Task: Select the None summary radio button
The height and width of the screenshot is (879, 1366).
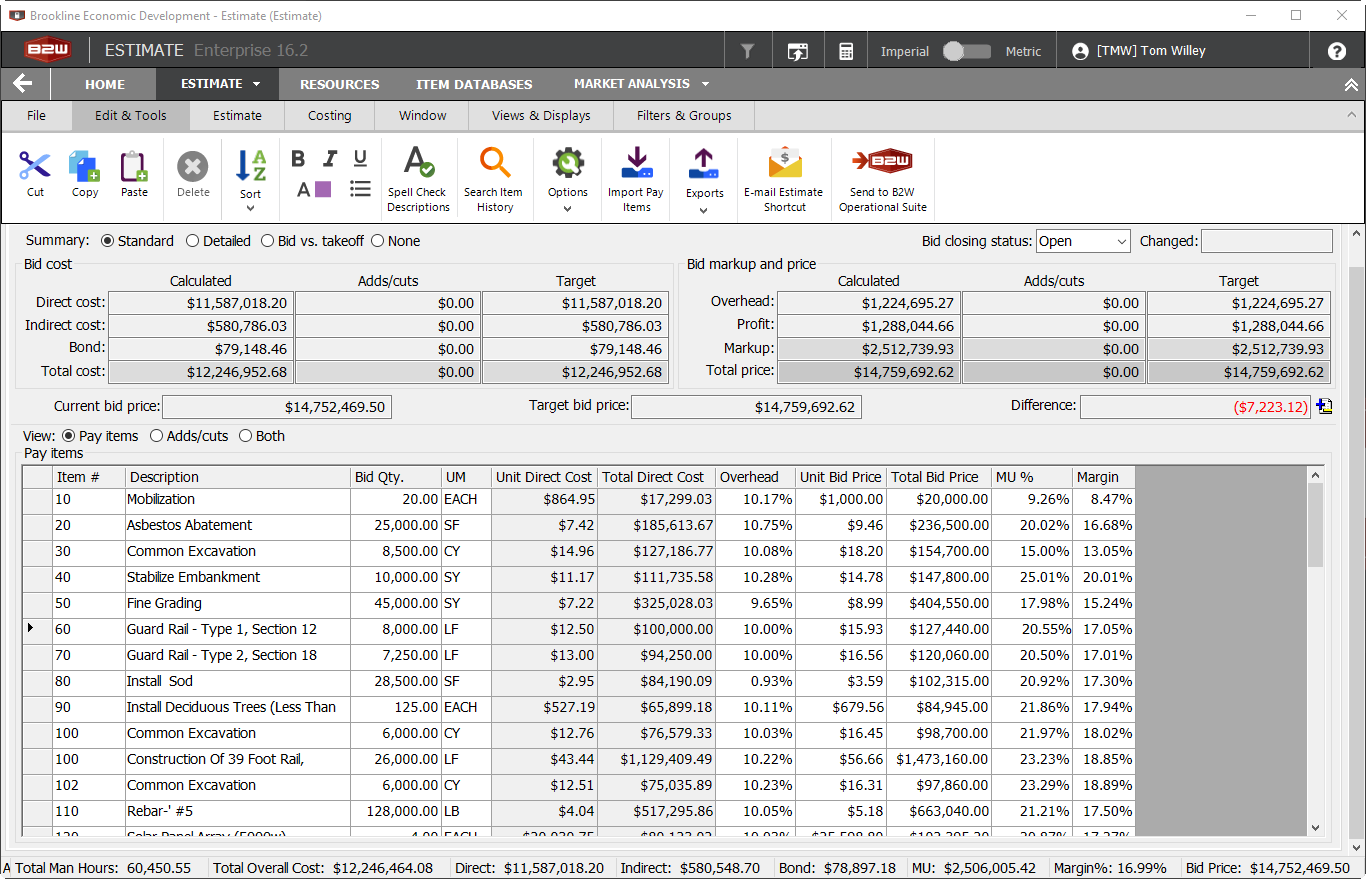Action: 377,241
